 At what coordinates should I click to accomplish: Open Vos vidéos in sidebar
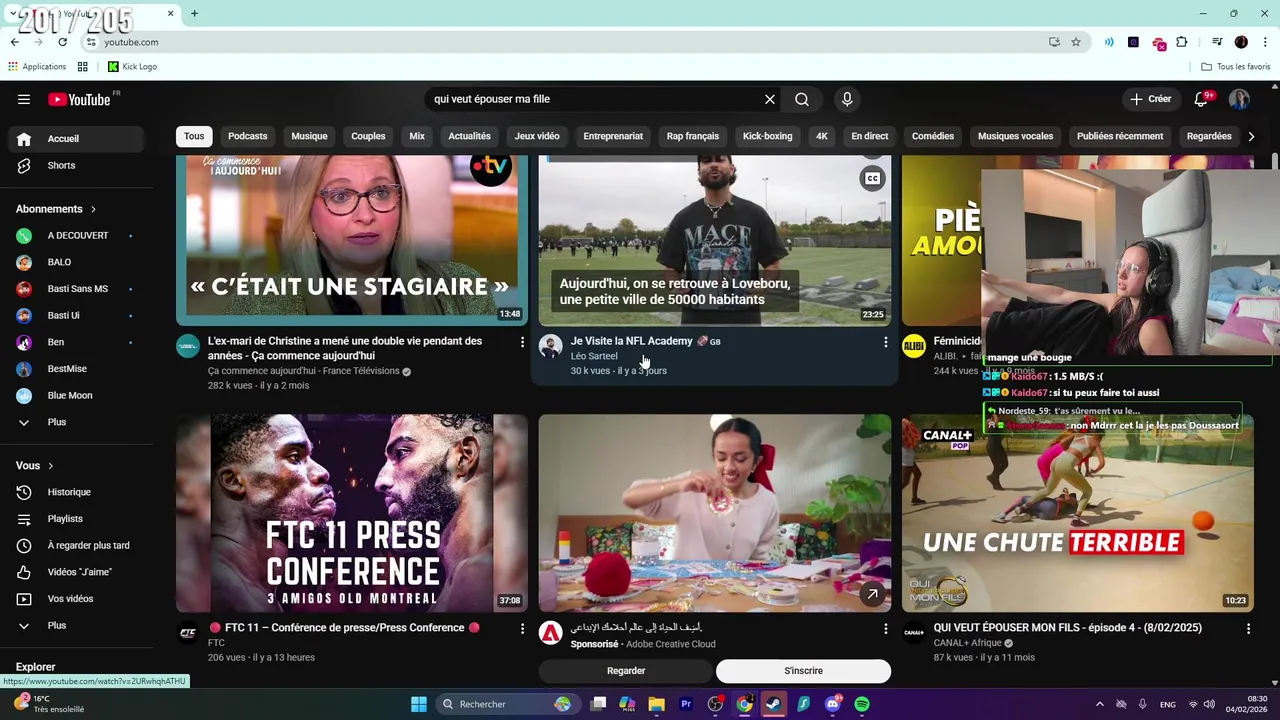coord(78,599)
